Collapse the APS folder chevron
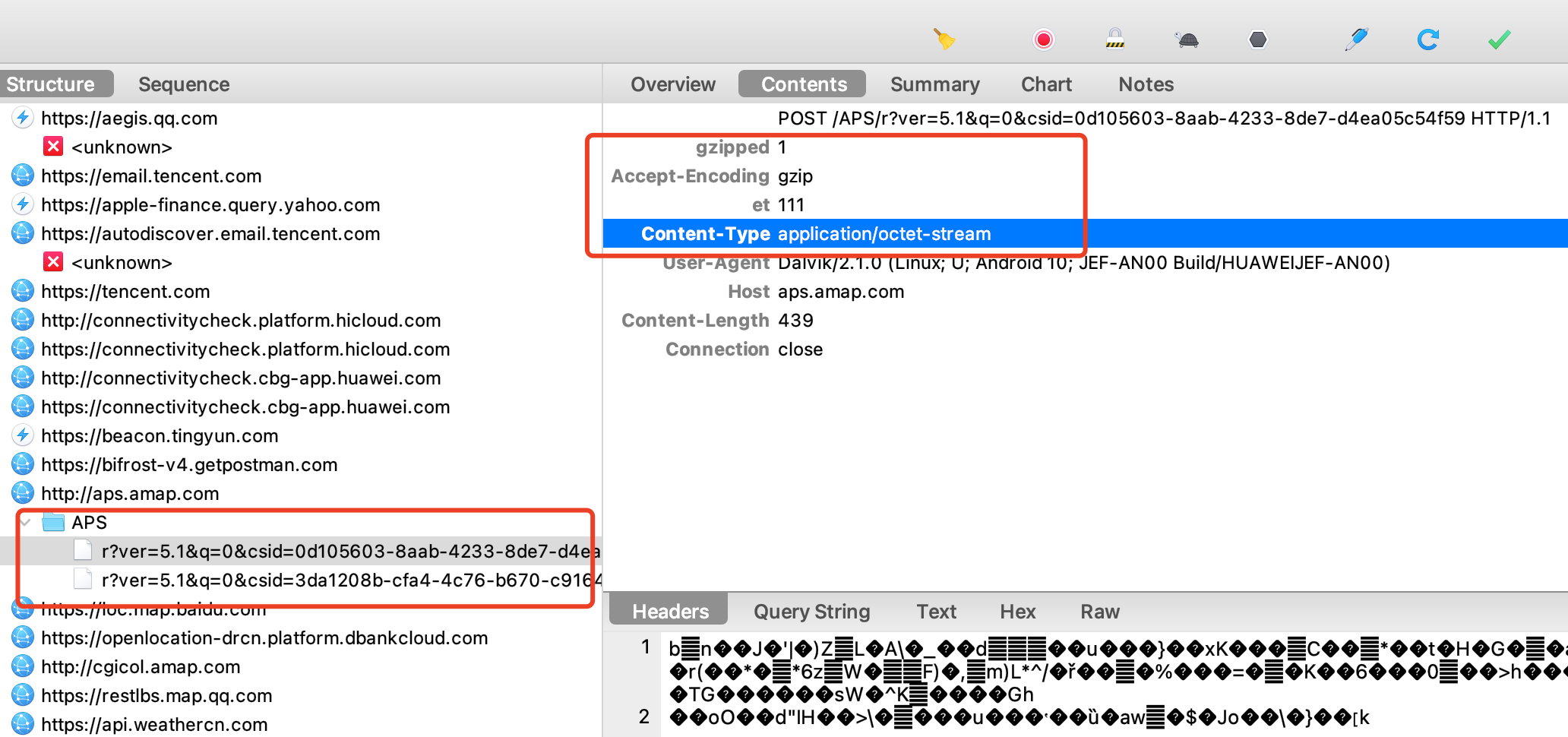The image size is (1568, 737). [26, 522]
